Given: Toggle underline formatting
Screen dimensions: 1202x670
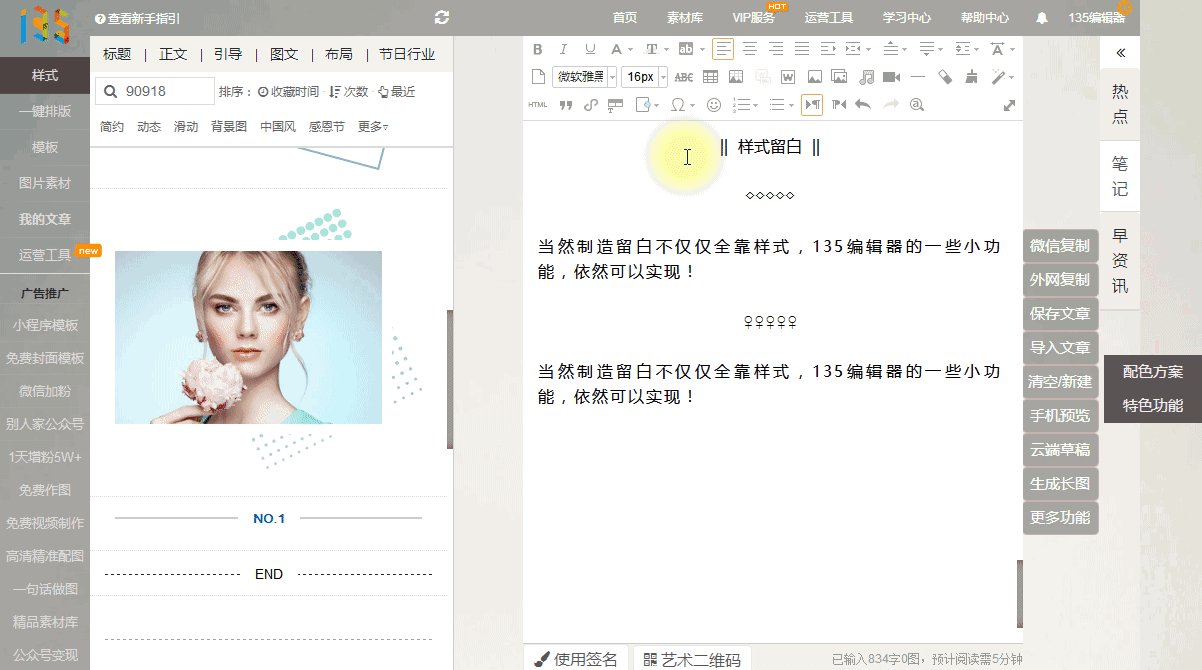Looking at the screenshot, I should pyautogui.click(x=590, y=49).
